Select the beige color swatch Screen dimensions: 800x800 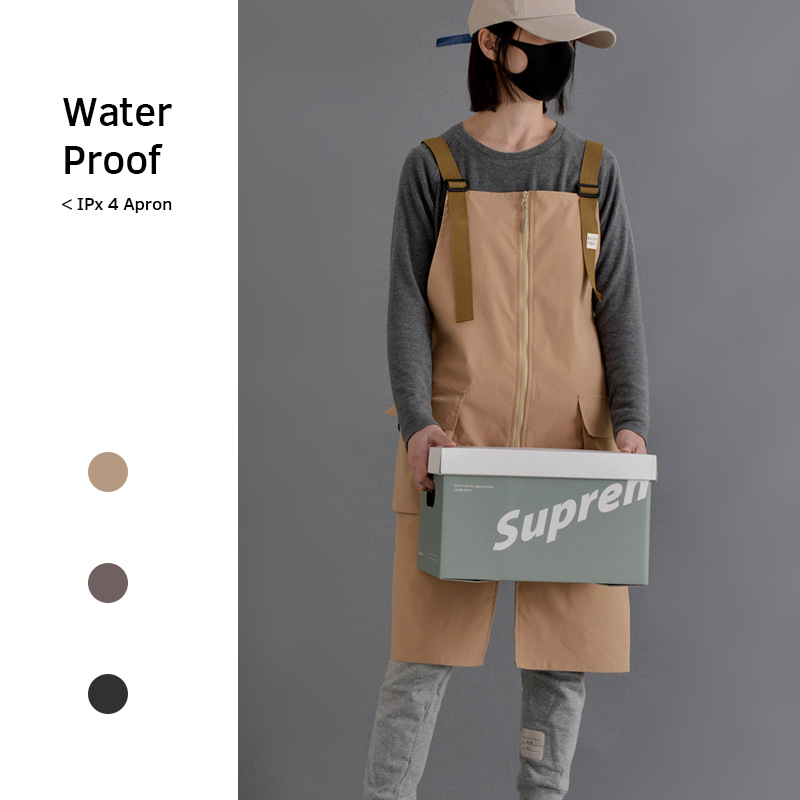coord(108,472)
